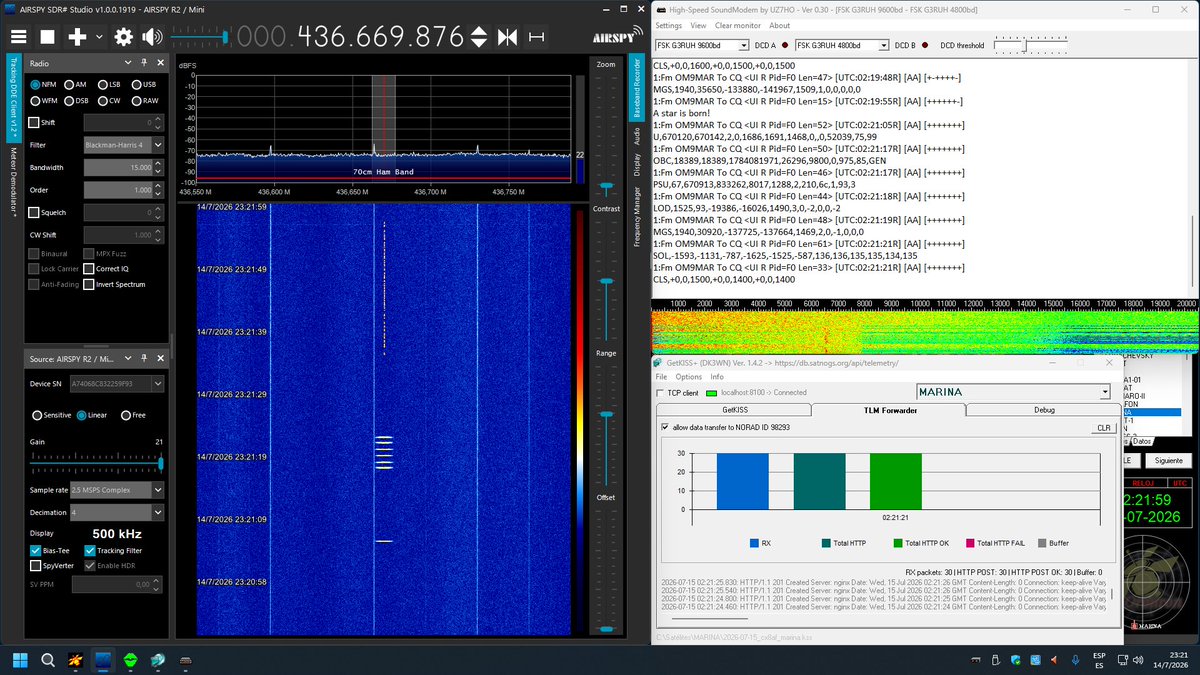Click the Gain slider handle

click(x=160, y=463)
